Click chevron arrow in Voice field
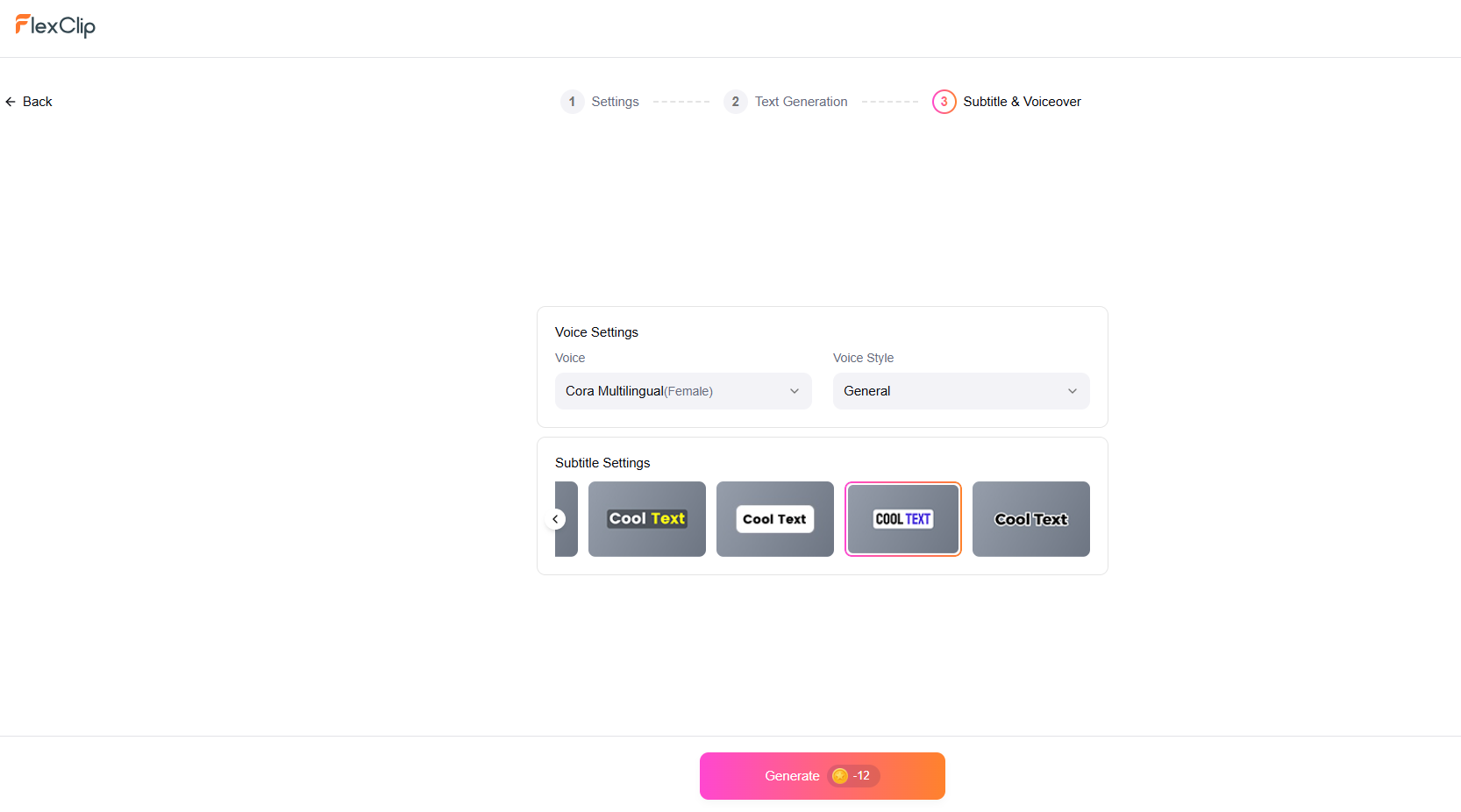The height and width of the screenshot is (812, 1461). click(795, 391)
